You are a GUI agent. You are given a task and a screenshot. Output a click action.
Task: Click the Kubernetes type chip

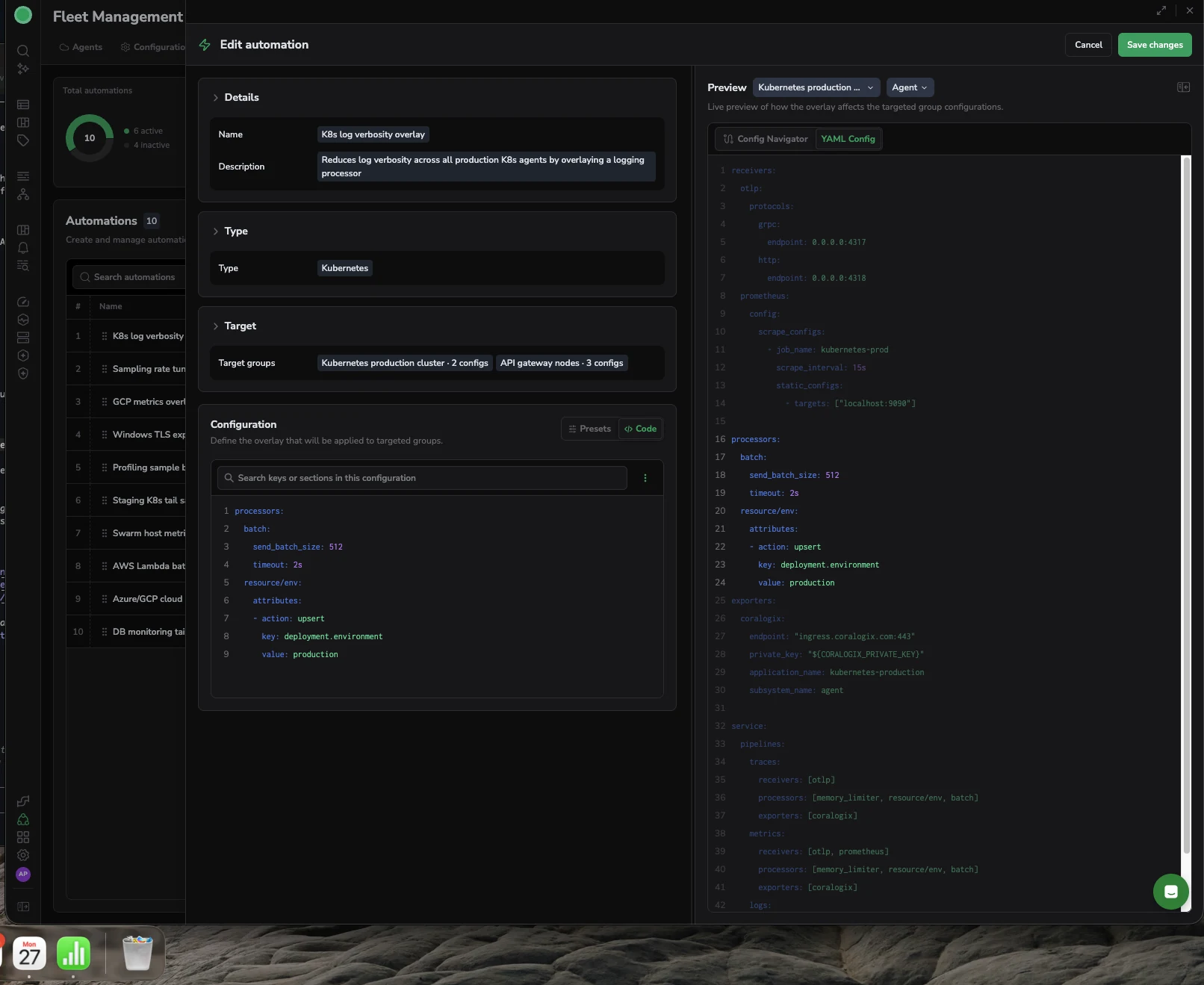pyautogui.click(x=345, y=268)
